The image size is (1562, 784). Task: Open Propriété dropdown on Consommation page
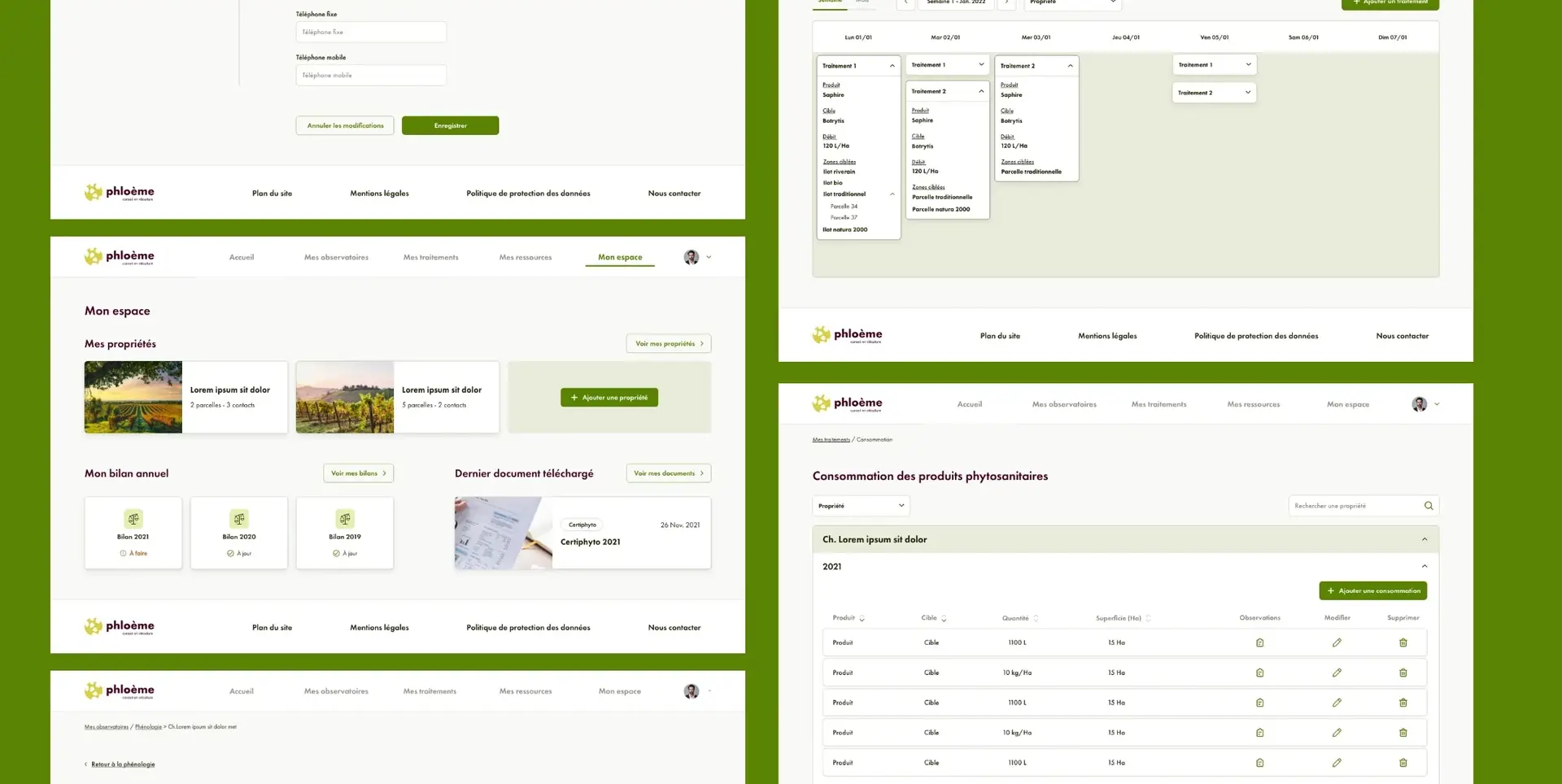(x=861, y=506)
